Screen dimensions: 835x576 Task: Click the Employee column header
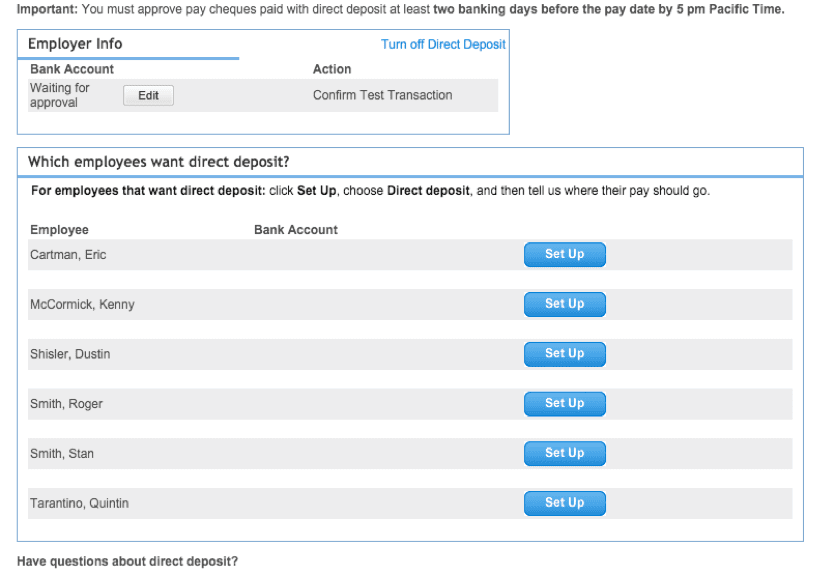coord(59,229)
